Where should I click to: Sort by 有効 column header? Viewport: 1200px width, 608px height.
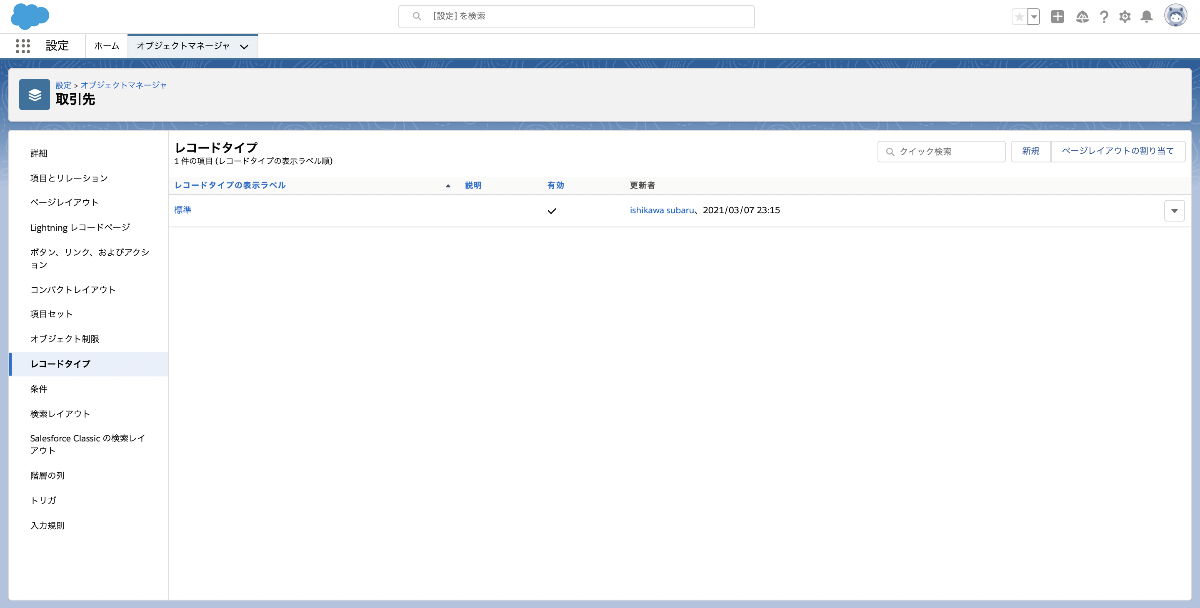coord(555,186)
